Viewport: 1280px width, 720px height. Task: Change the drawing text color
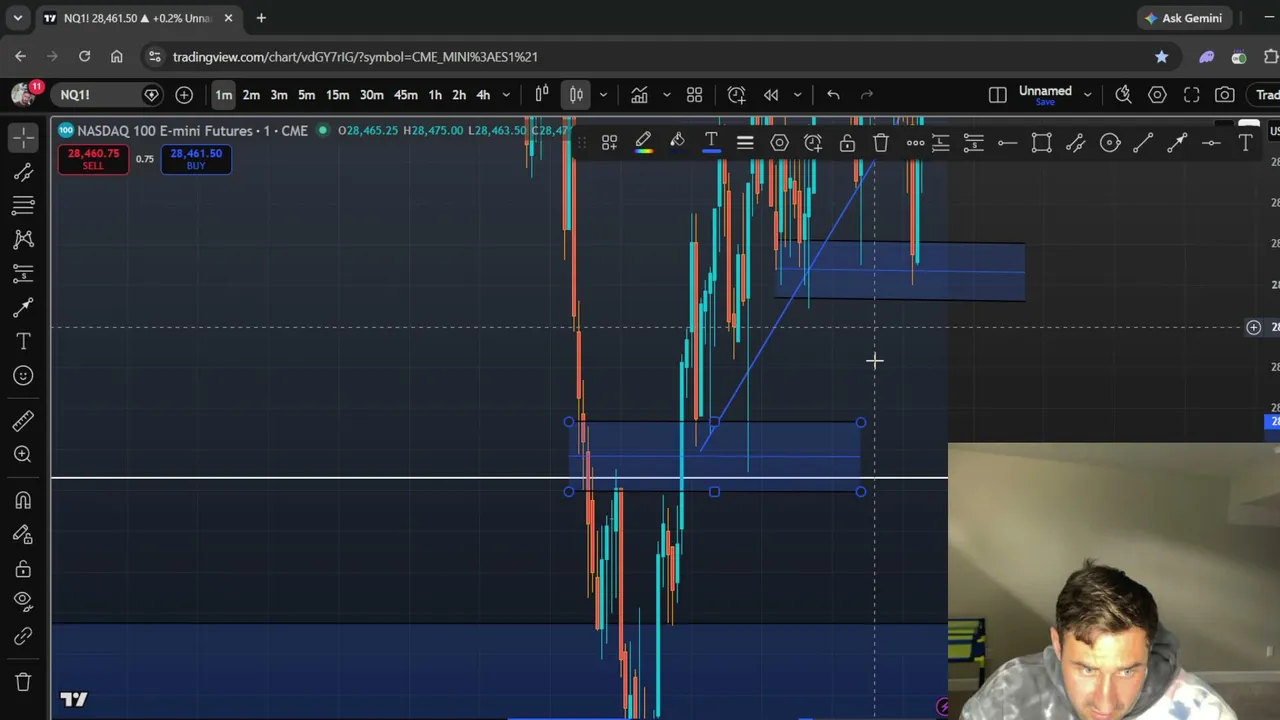click(x=711, y=143)
